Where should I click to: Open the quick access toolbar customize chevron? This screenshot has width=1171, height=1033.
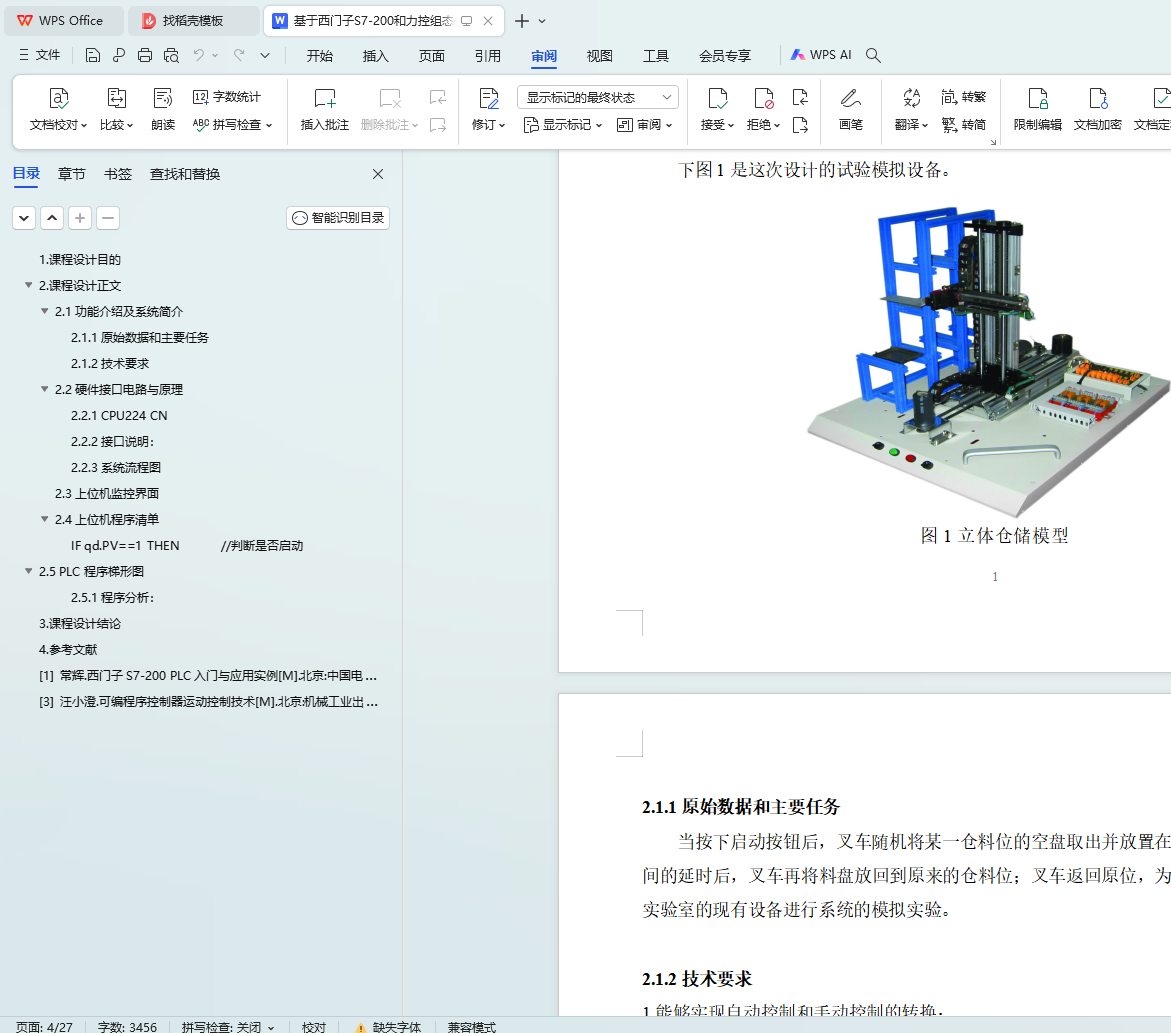pyautogui.click(x=265, y=55)
